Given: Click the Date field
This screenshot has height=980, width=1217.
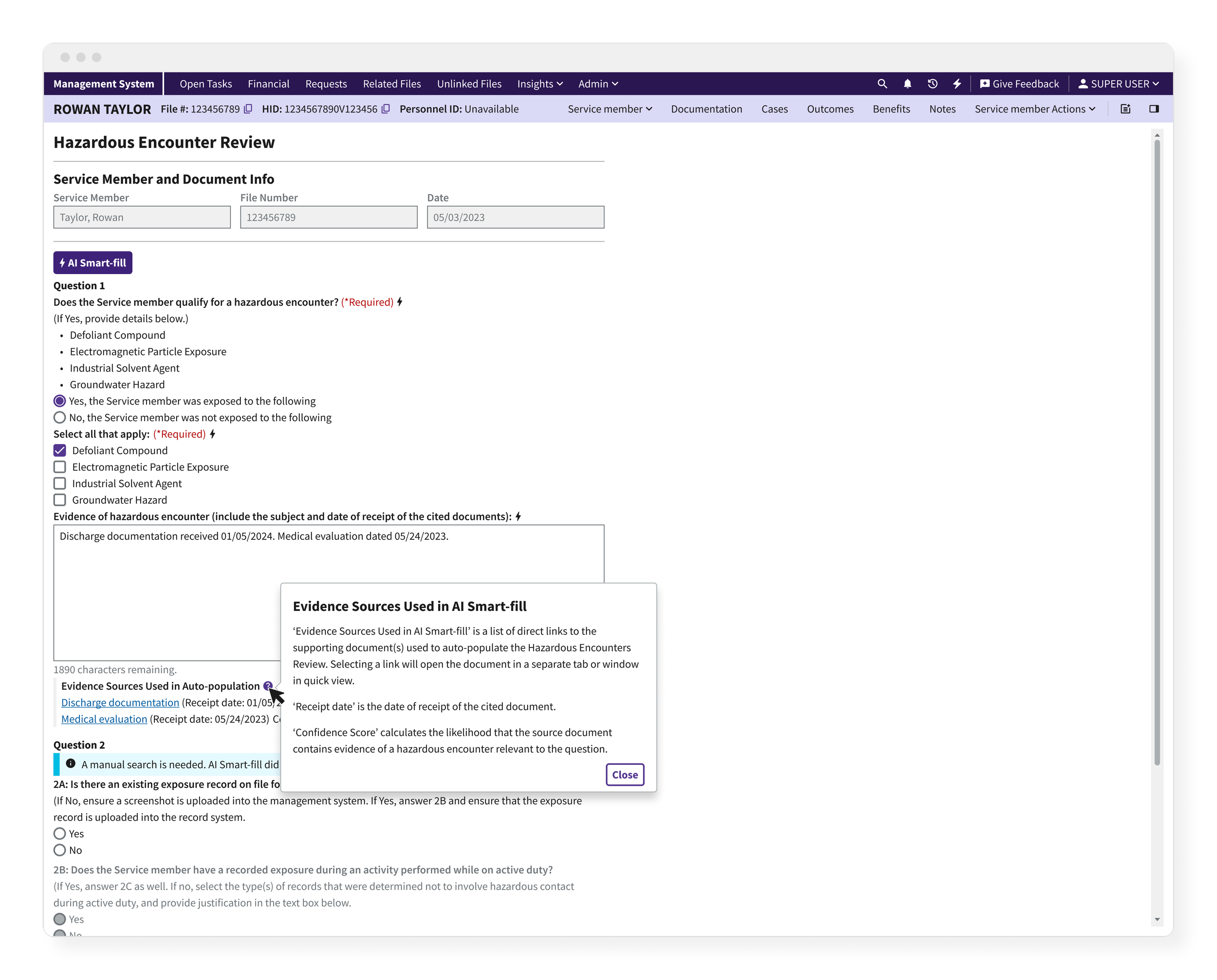Looking at the screenshot, I should 515,217.
